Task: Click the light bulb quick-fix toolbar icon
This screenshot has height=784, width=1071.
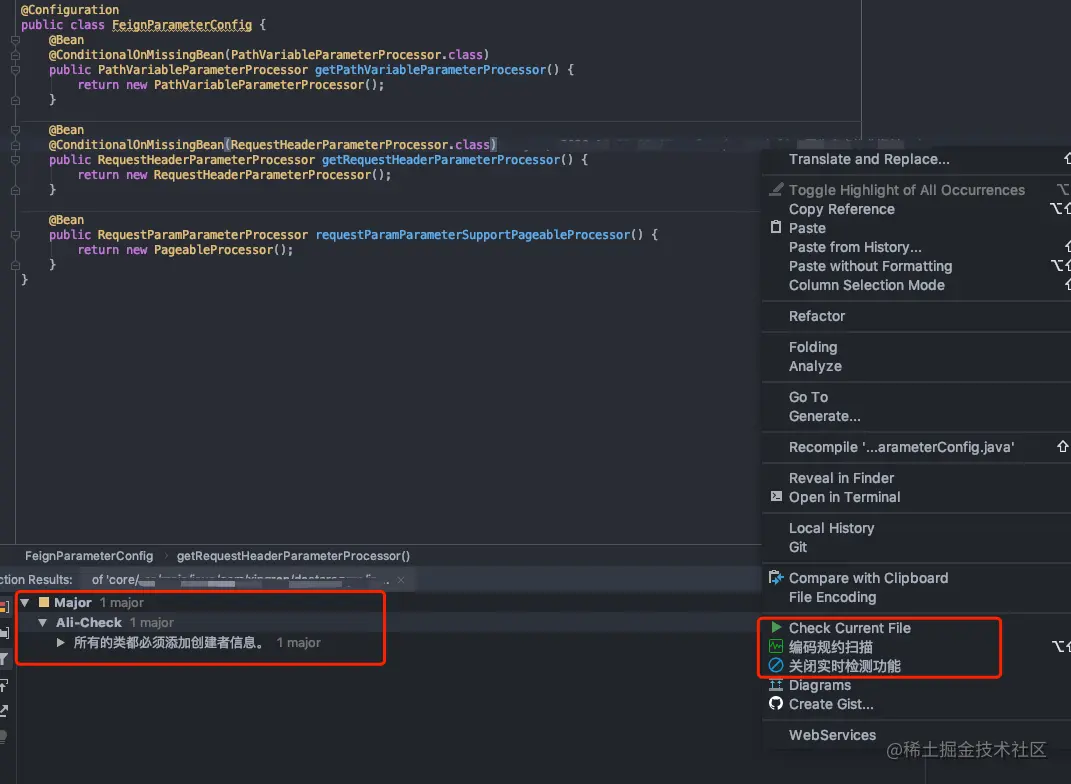Action: 3,736
